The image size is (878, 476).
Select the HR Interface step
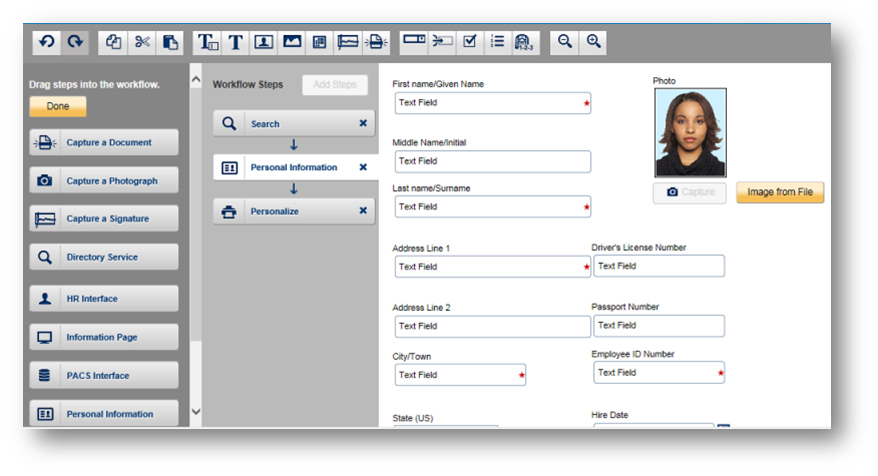pos(104,298)
